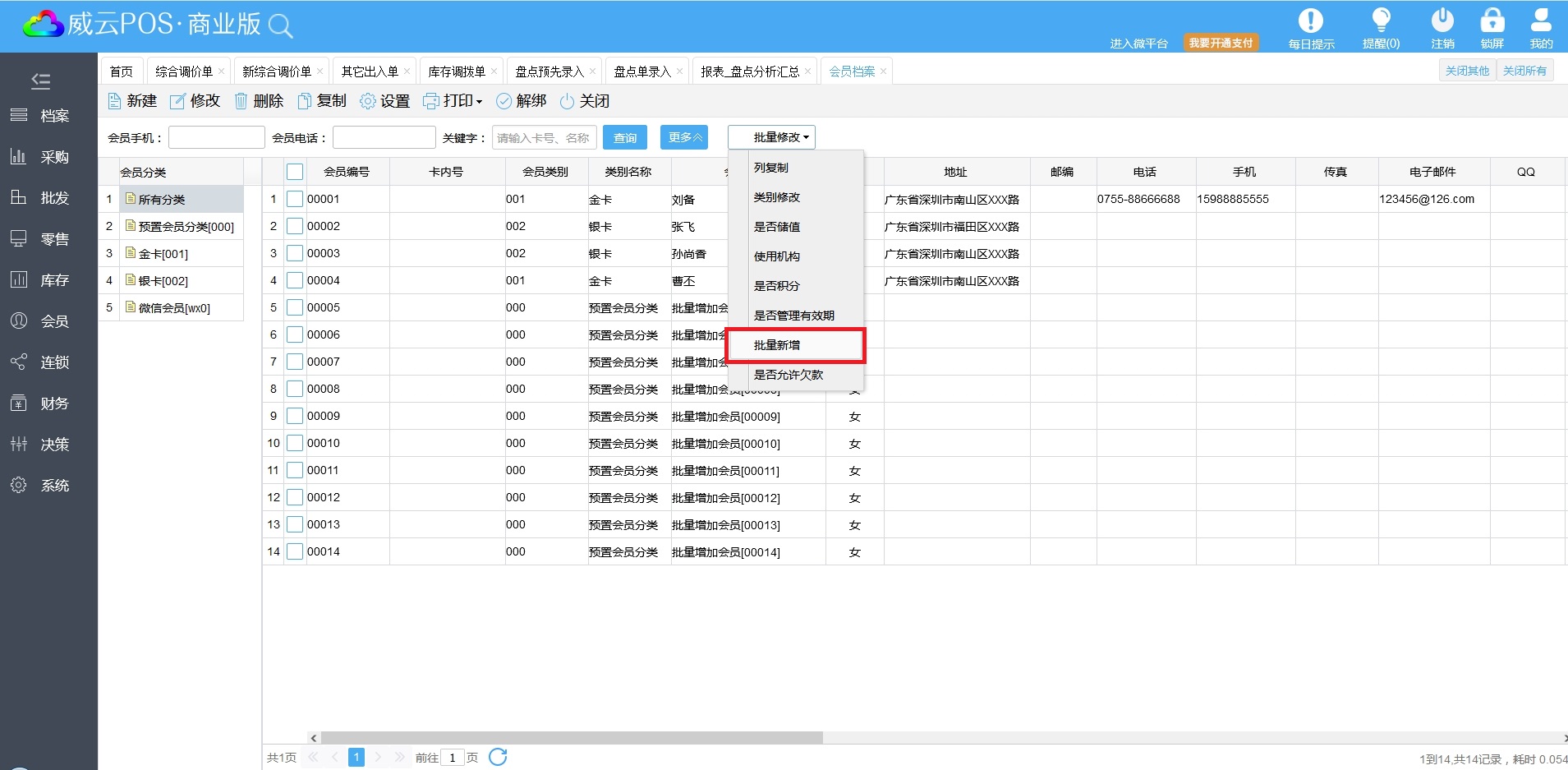
Task: Open 设置 (Settings) gear in toolbar
Action: coord(368,101)
